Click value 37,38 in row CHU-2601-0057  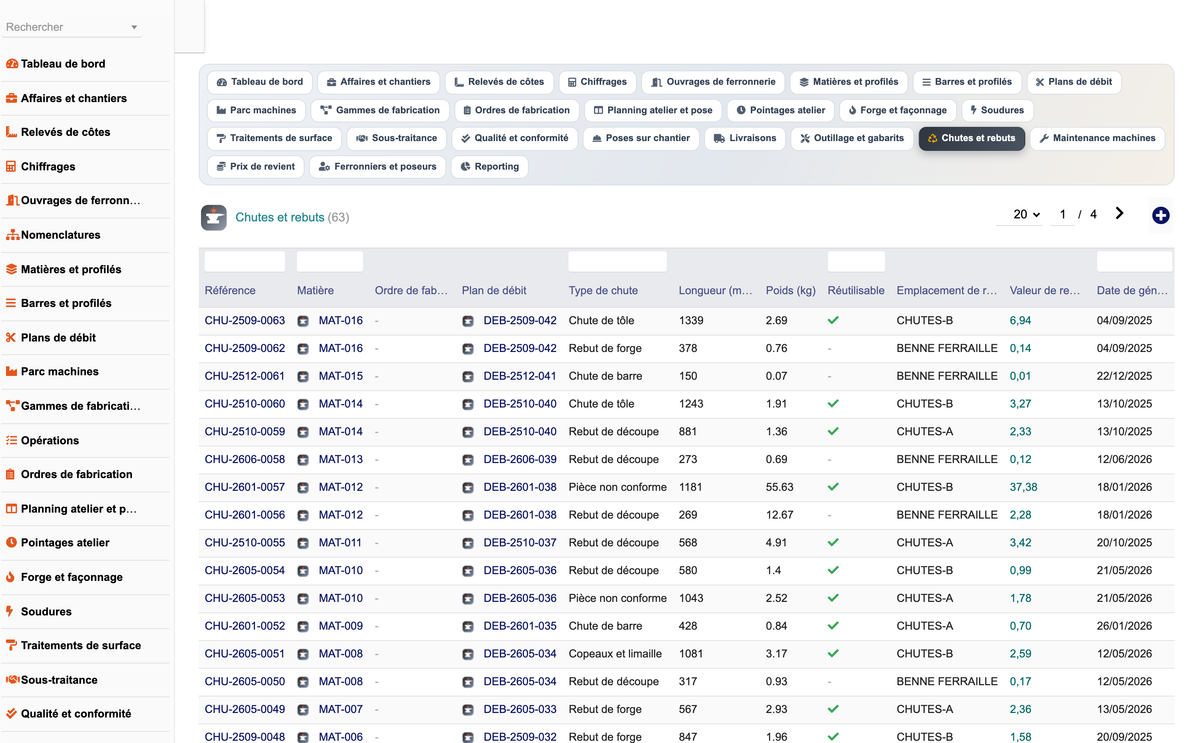[1023, 488]
